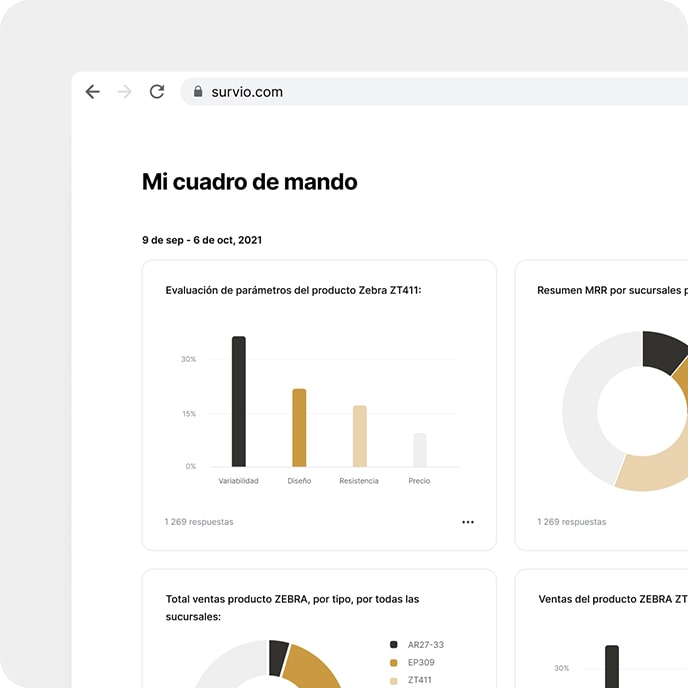This screenshot has width=688, height=688.
Task: Click the Total ventas producto ZEBRA title
Action: point(292,608)
